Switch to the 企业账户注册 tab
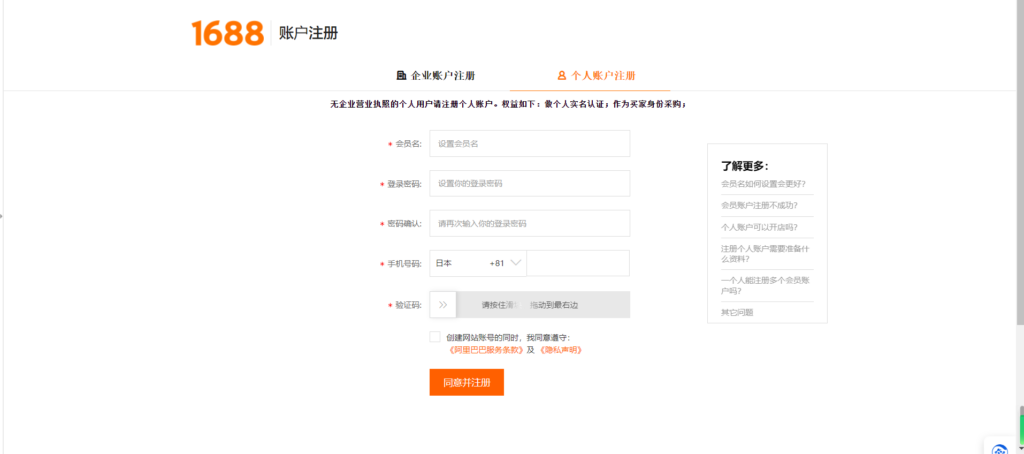The width and height of the screenshot is (1024, 454). point(436,75)
